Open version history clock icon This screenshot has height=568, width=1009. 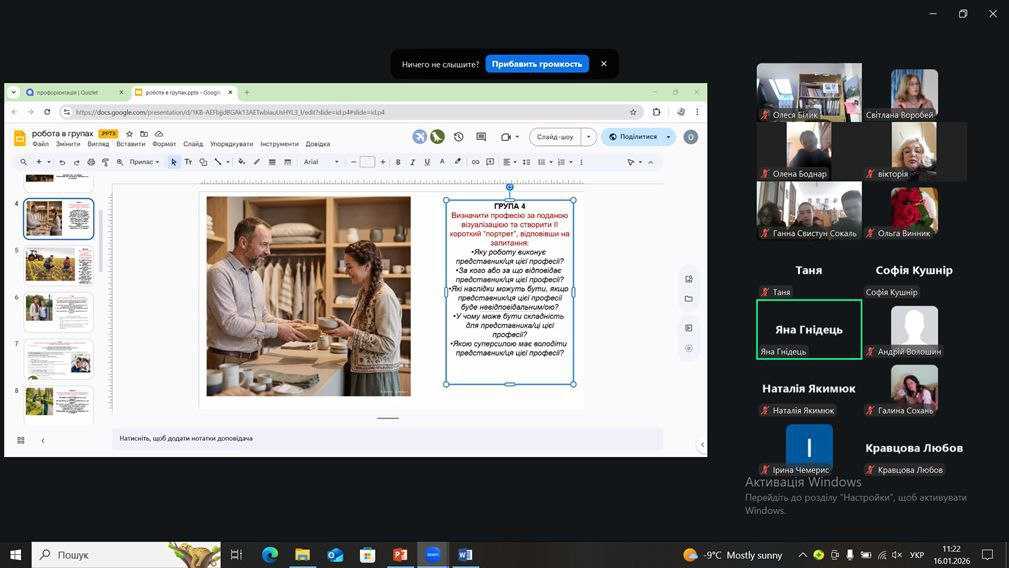click(x=458, y=137)
